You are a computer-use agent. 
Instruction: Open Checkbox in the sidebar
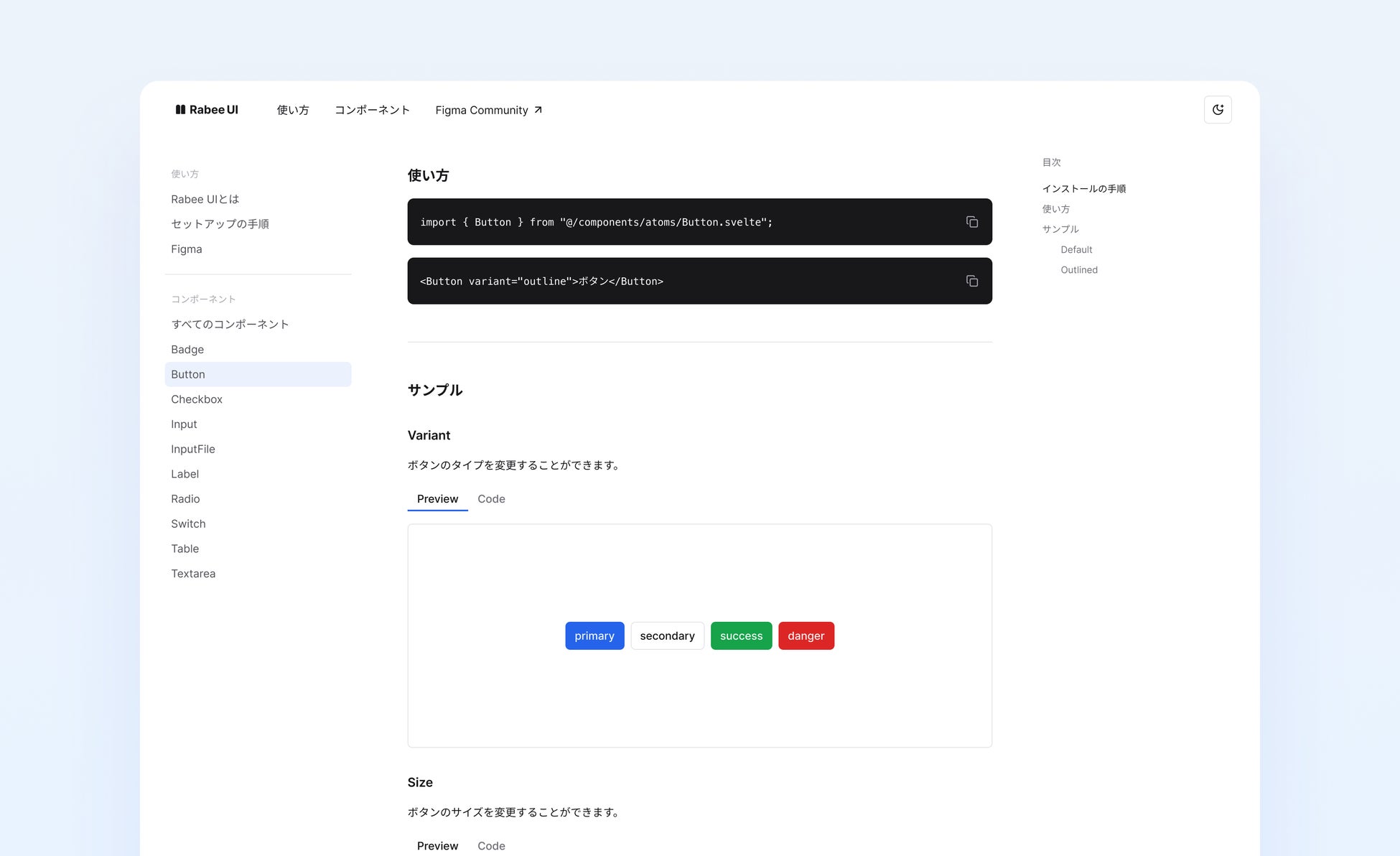coord(197,399)
